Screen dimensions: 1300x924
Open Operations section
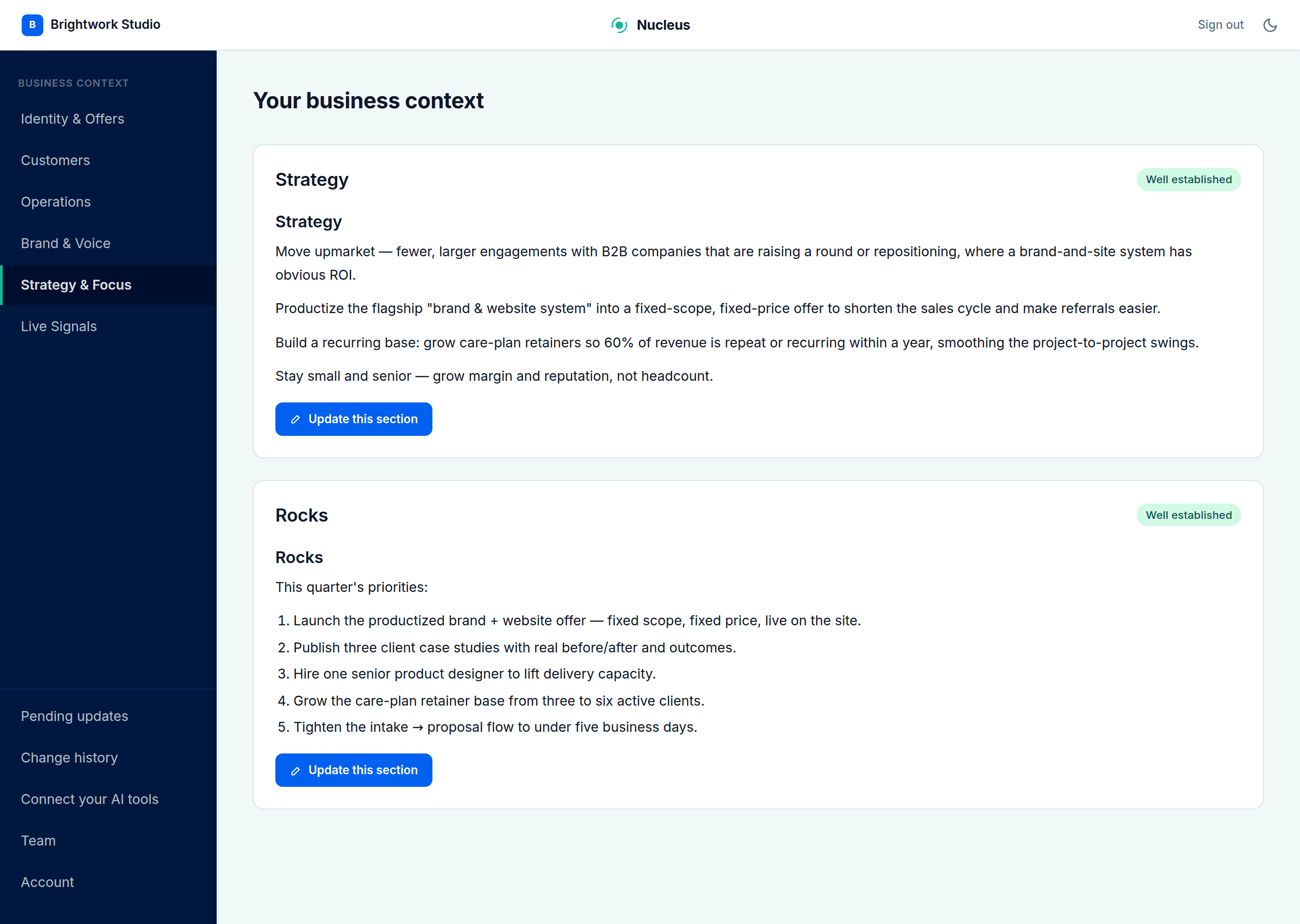[108, 202]
